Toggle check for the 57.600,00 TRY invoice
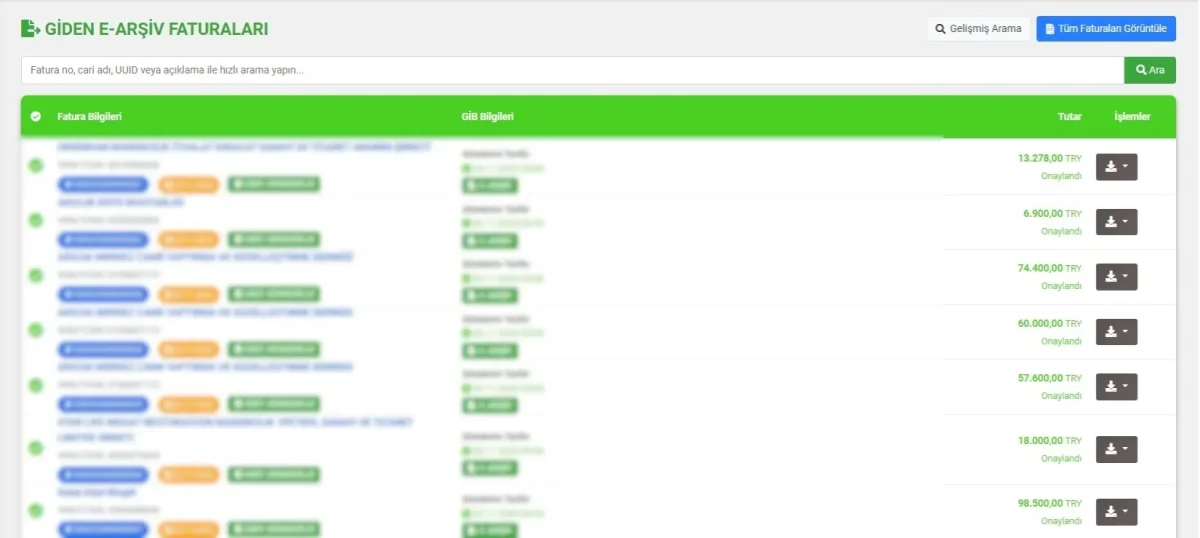This screenshot has width=1200, height=538. (x=36, y=385)
